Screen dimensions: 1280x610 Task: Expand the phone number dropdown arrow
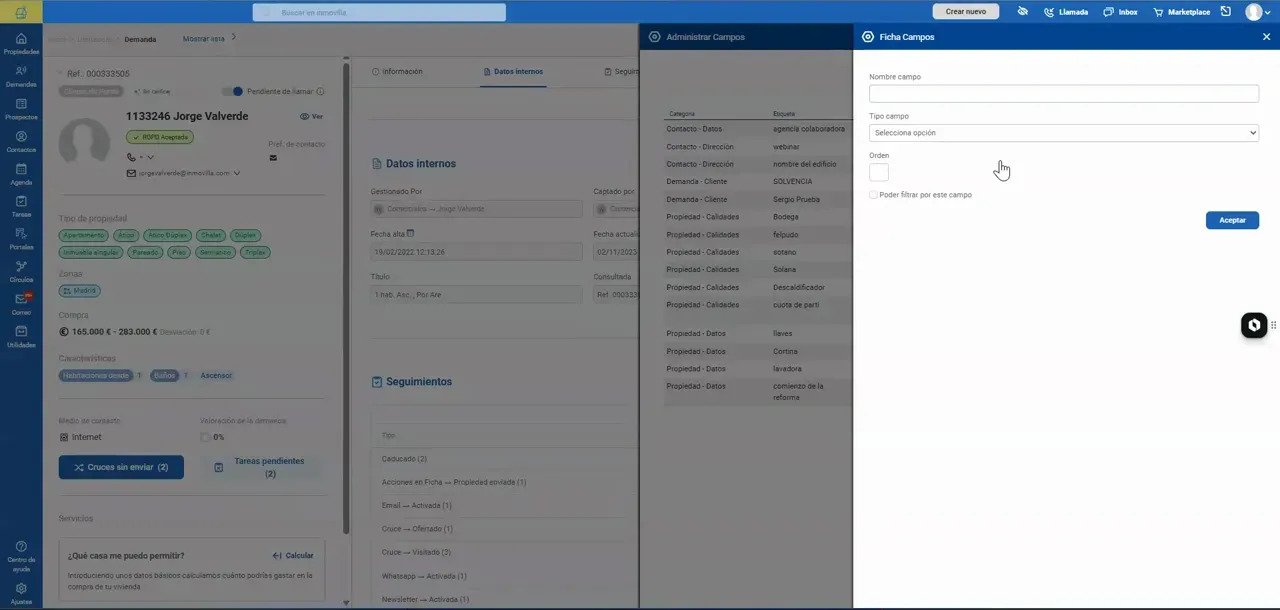pos(151,157)
